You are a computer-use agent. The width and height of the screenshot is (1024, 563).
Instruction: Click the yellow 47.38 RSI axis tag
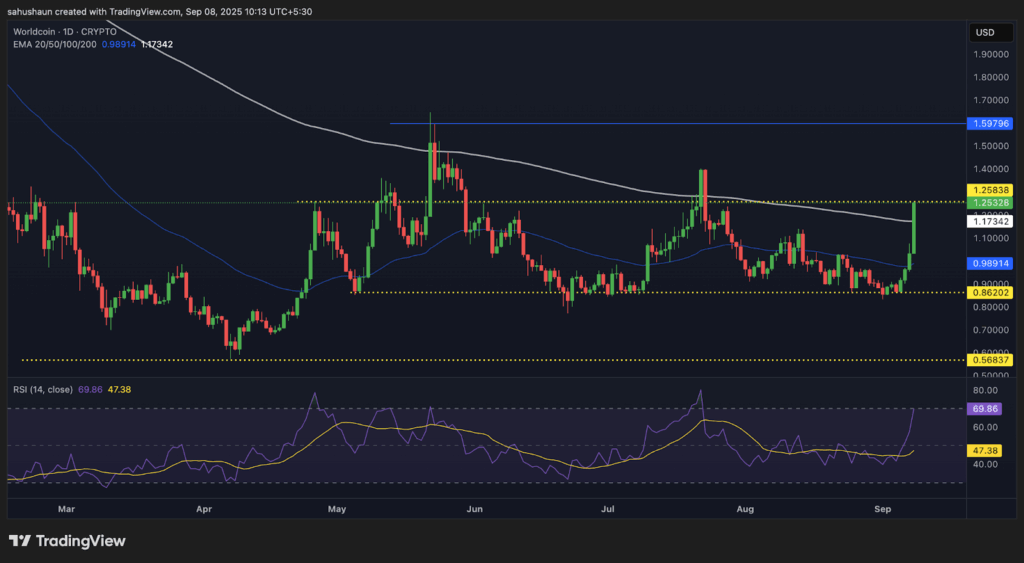point(985,451)
